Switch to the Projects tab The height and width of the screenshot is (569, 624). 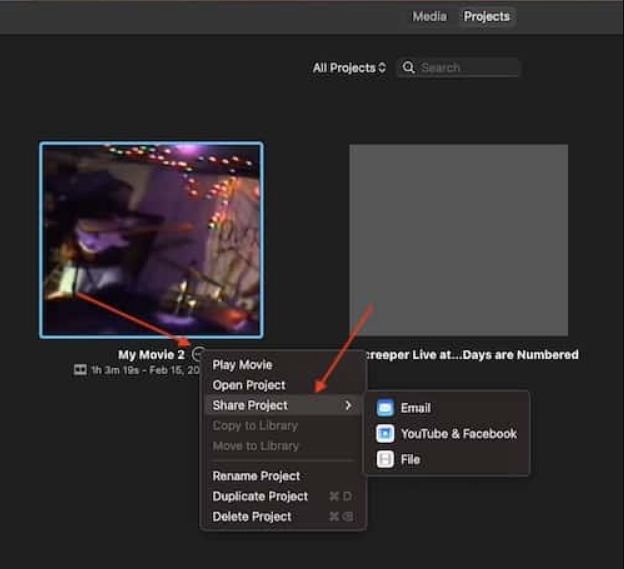pyautogui.click(x=487, y=17)
